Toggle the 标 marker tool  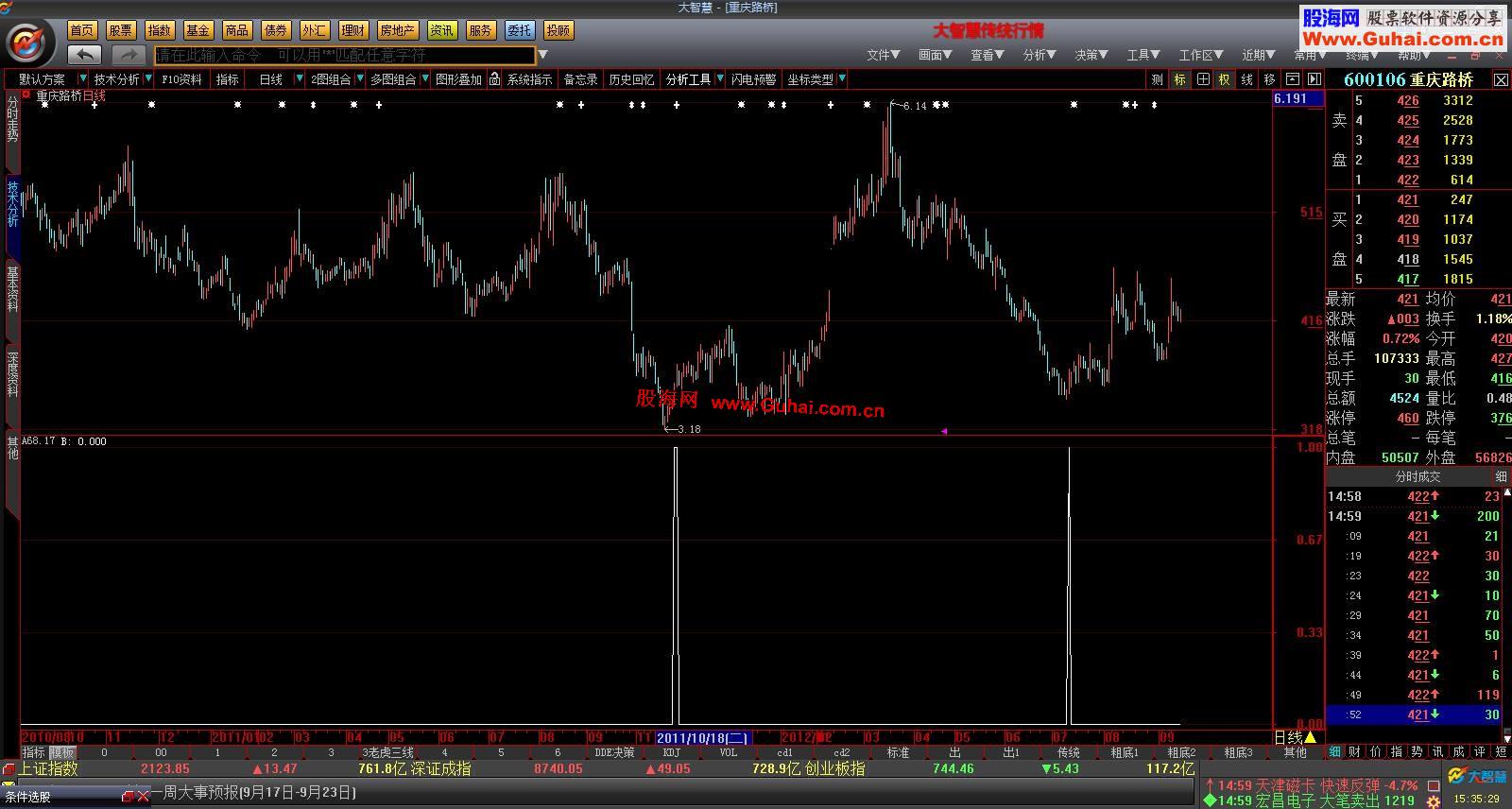[1179, 79]
